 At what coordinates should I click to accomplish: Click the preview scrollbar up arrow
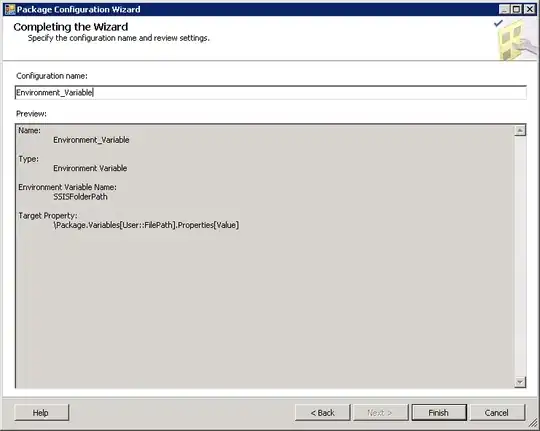coord(520,131)
